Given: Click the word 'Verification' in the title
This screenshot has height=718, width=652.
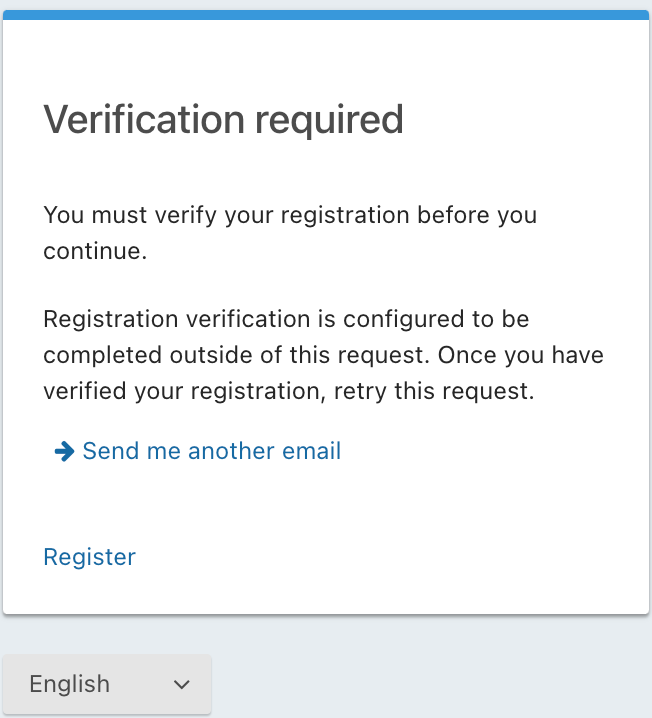Looking at the screenshot, I should (x=144, y=120).
